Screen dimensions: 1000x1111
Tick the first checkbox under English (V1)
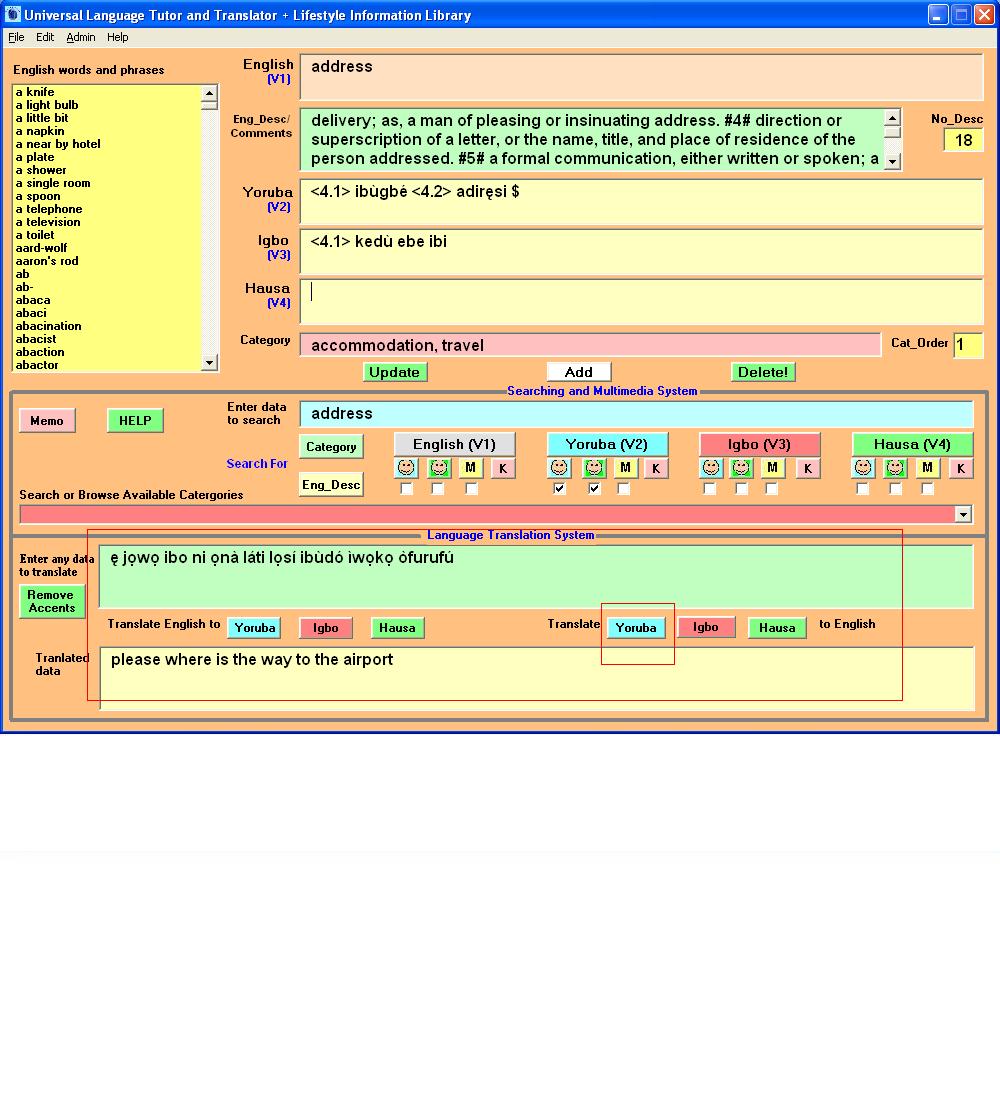click(x=406, y=489)
